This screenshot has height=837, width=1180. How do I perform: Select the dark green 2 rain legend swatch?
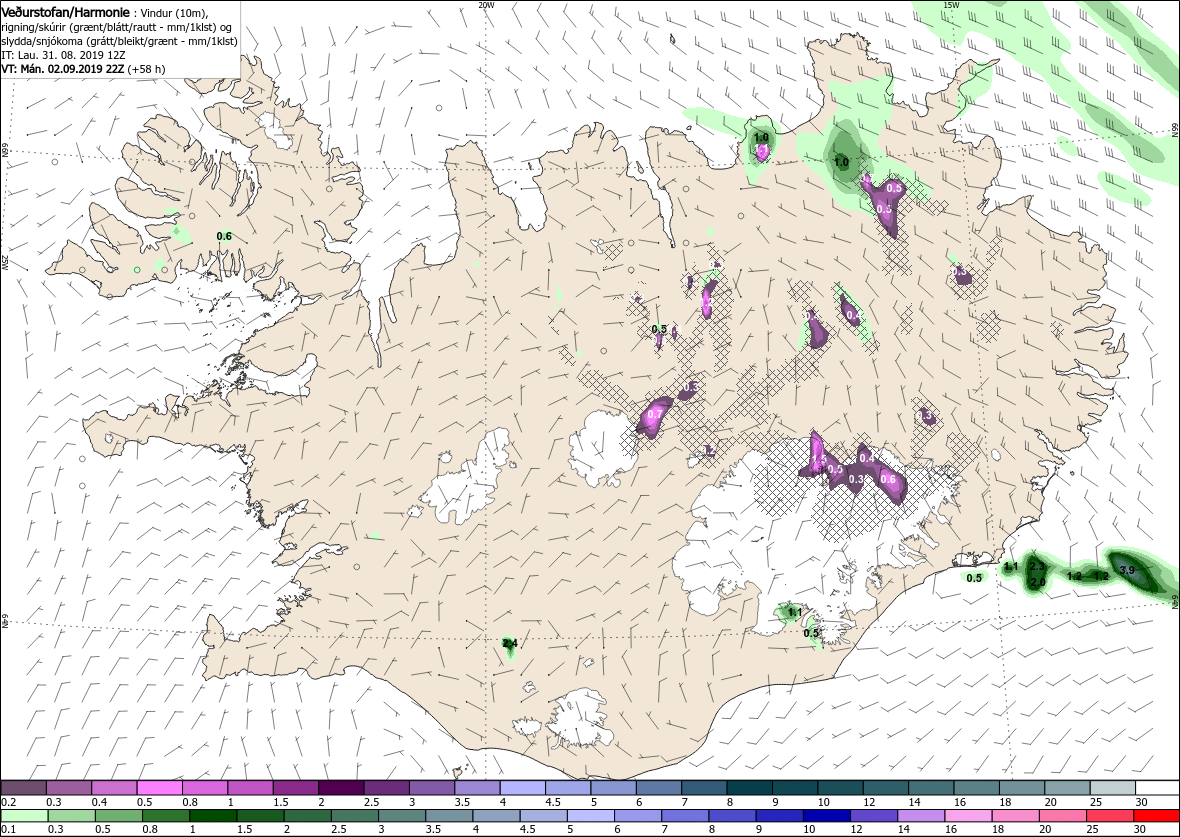tap(307, 816)
